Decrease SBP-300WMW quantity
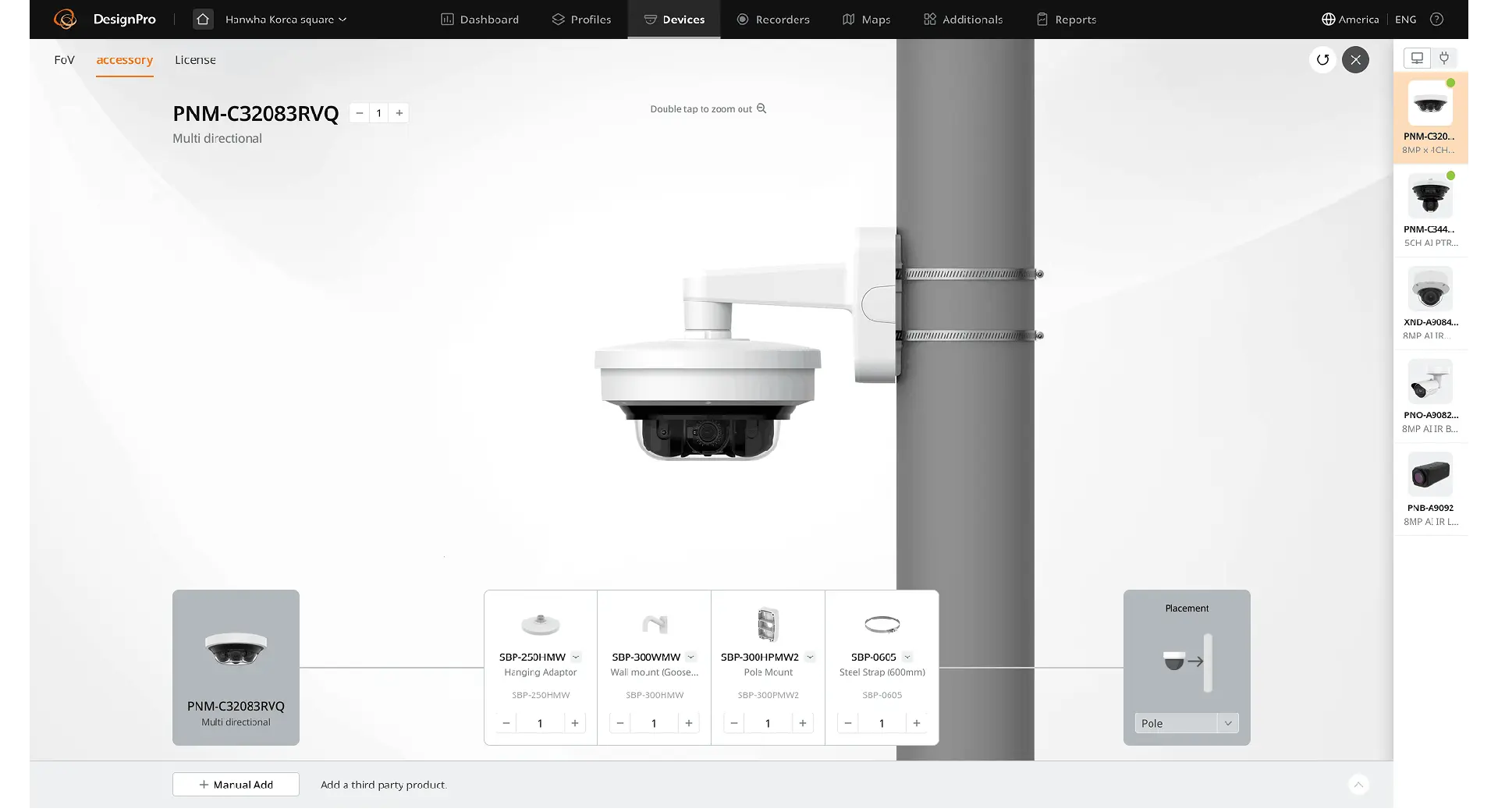The image size is (1498, 812). [x=619, y=723]
